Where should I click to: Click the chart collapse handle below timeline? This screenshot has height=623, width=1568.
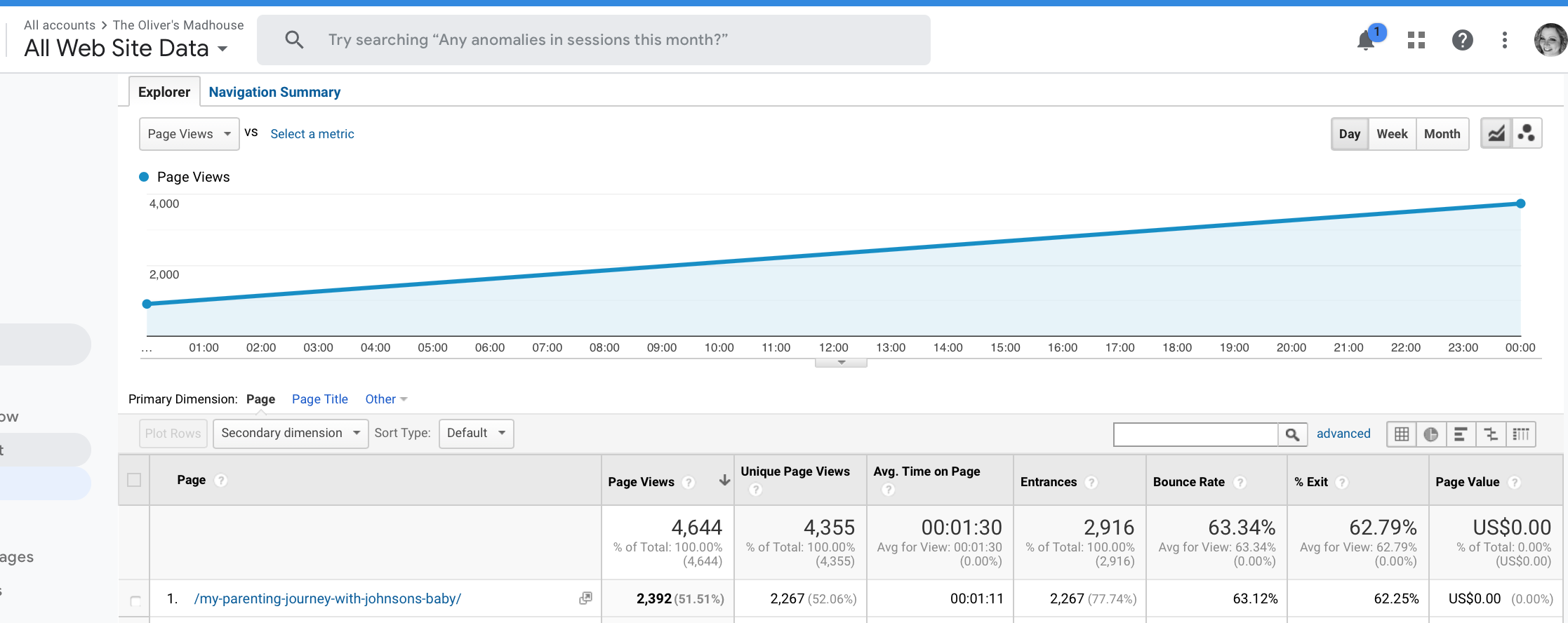[x=841, y=363]
